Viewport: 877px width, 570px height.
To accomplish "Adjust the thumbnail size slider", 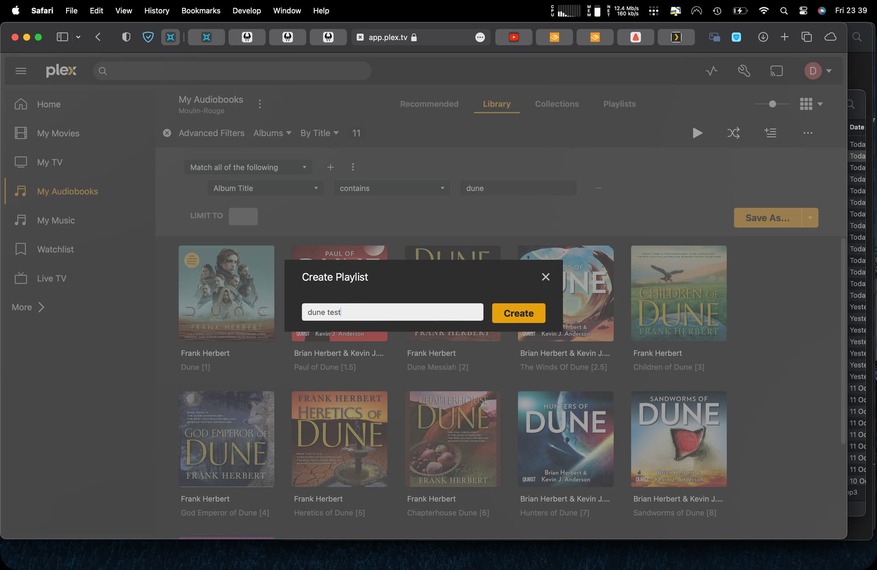I will (772, 104).
